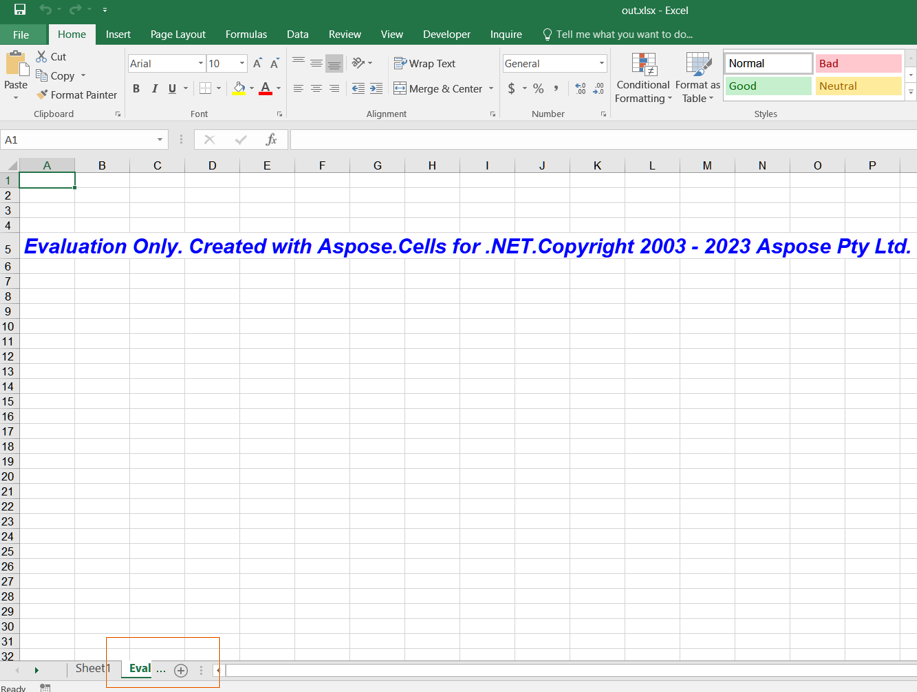Toggle Wrap Text for cell

[425, 64]
